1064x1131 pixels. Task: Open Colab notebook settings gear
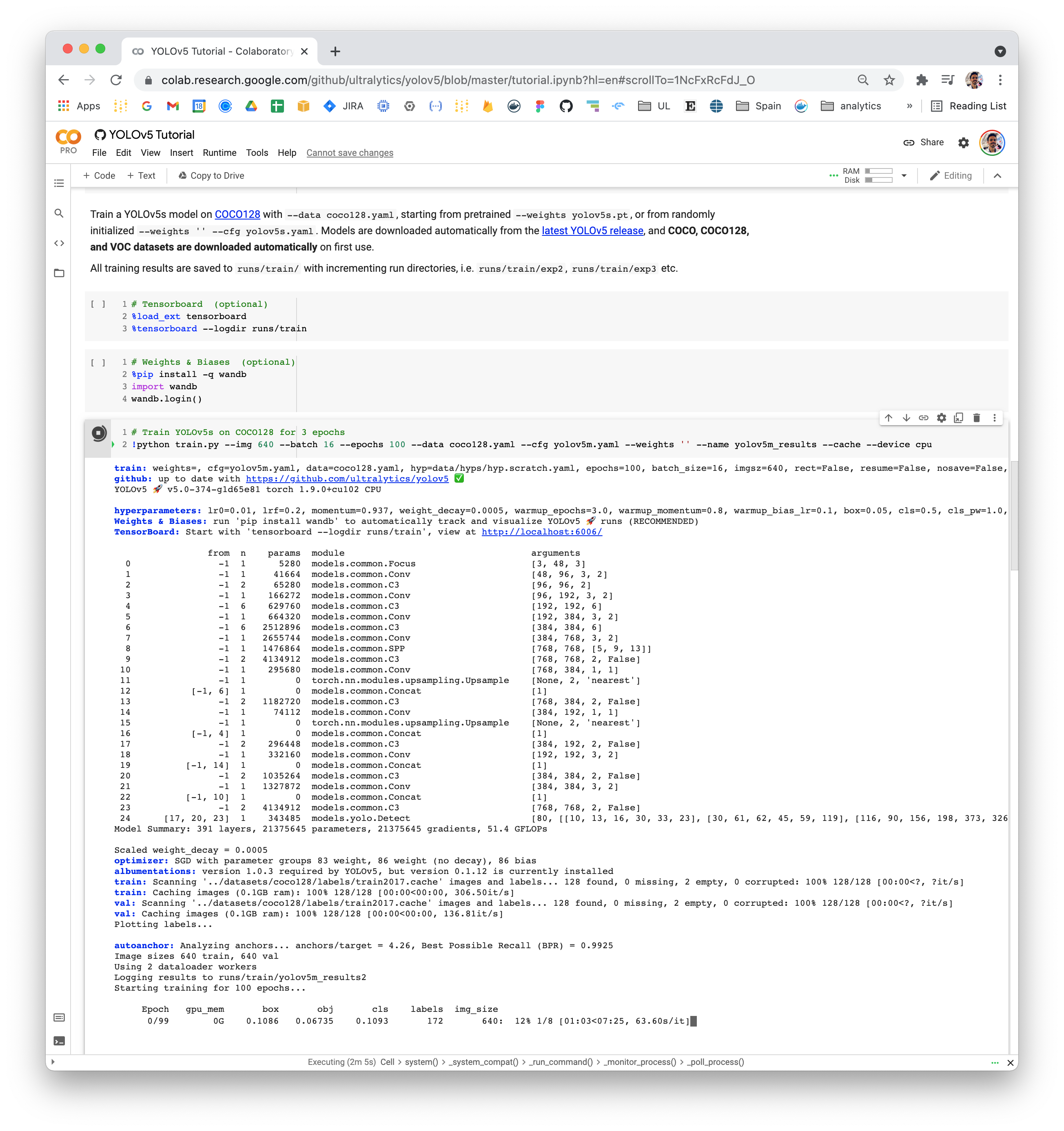[x=963, y=143]
